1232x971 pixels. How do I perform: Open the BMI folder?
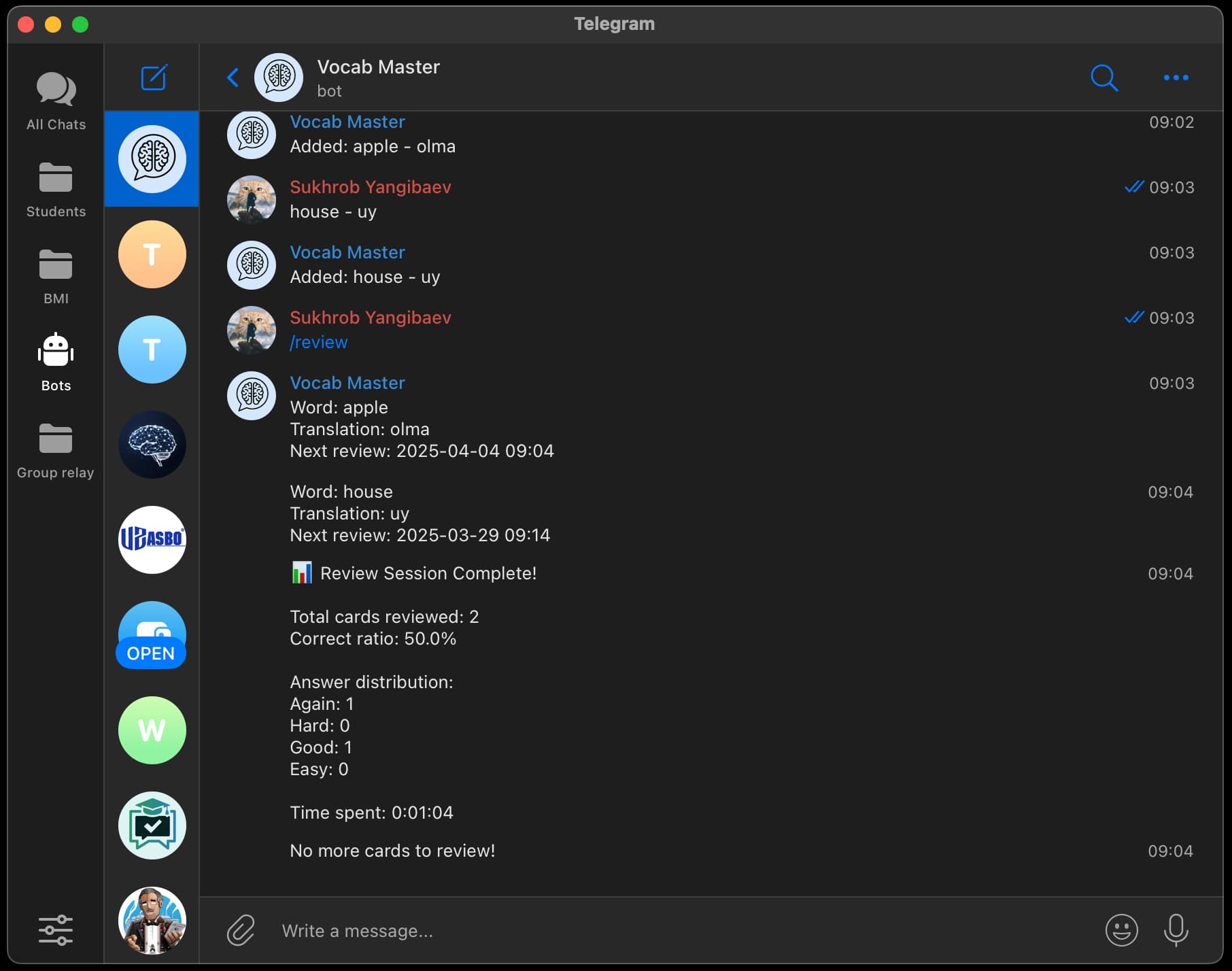click(56, 277)
